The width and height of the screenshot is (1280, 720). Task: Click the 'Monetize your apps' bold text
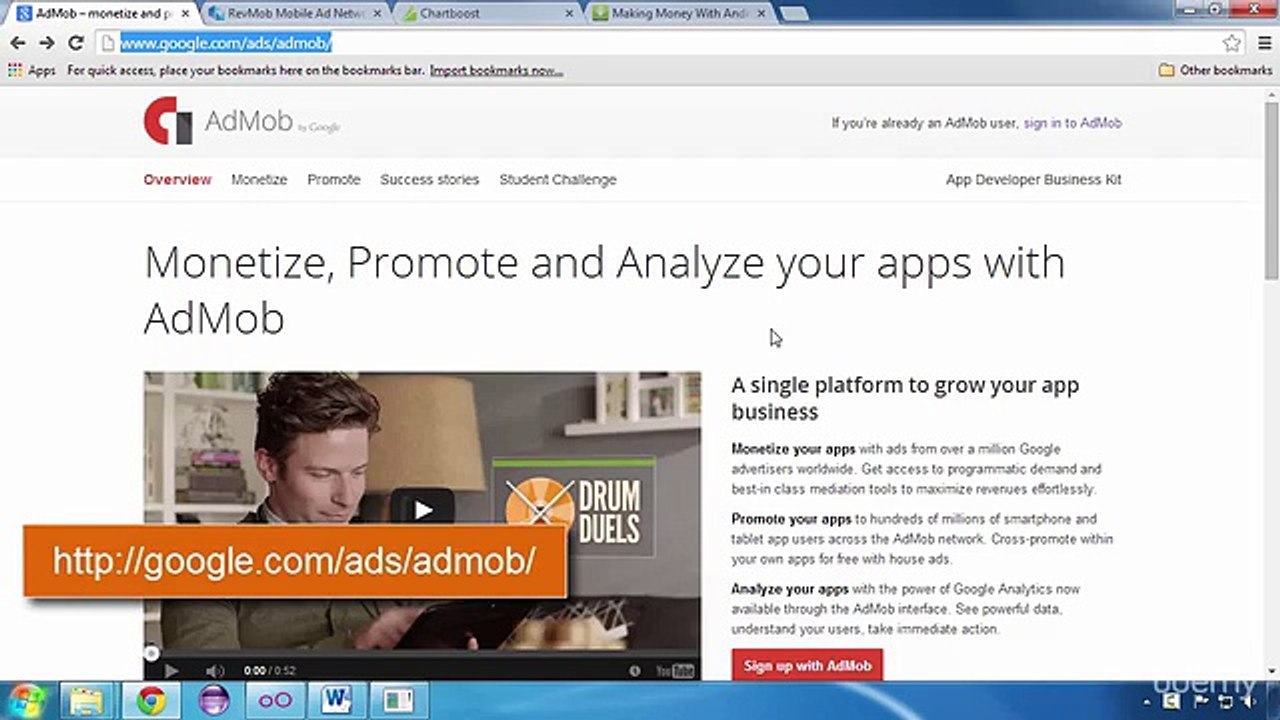click(x=793, y=449)
